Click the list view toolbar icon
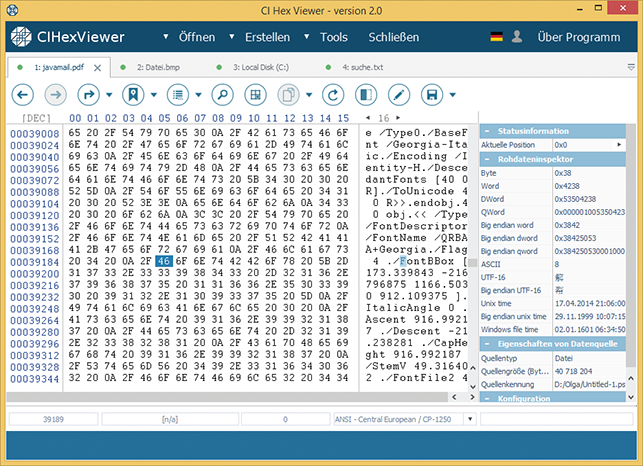This screenshot has width=643, height=466. (178, 95)
